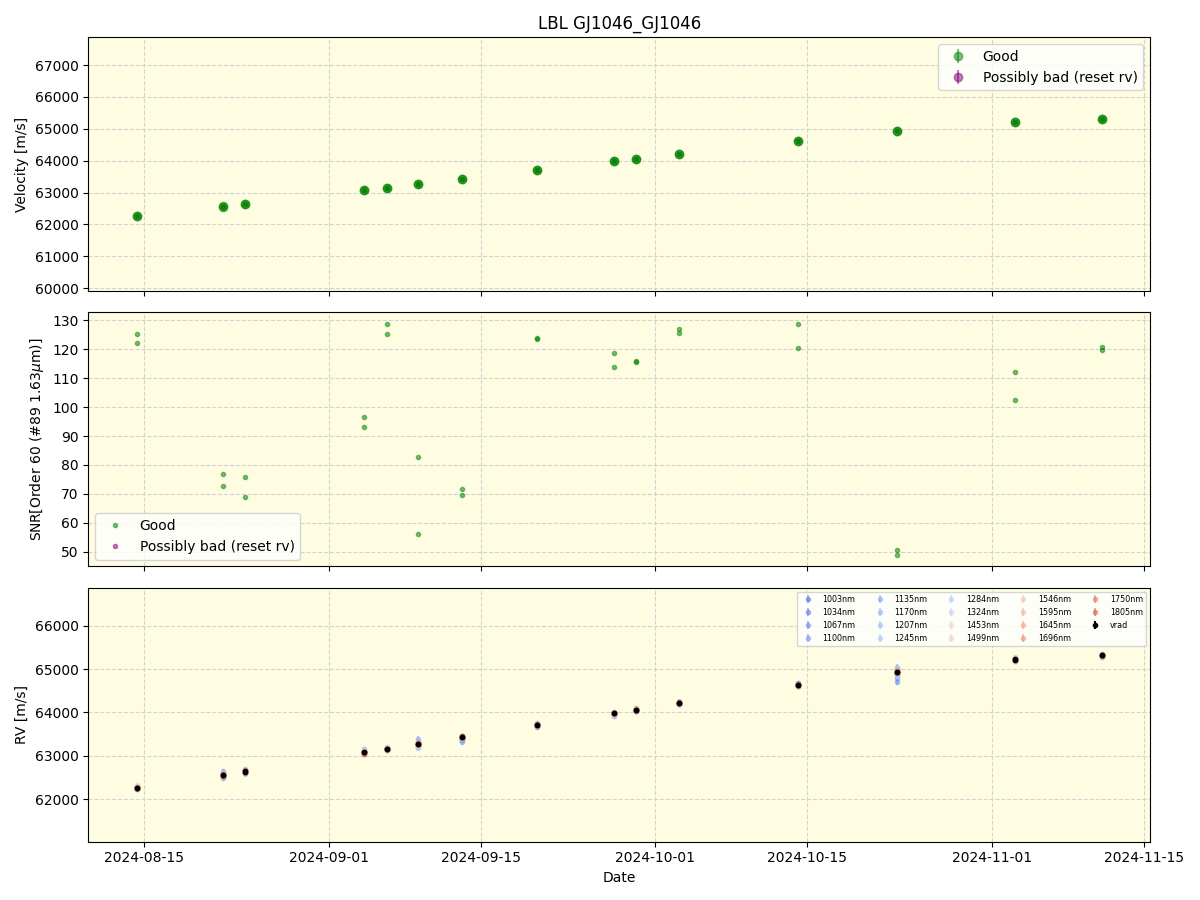Click the 1003nm legend marker
This screenshot has height=900, width=1200.
(x=808, y=599)
